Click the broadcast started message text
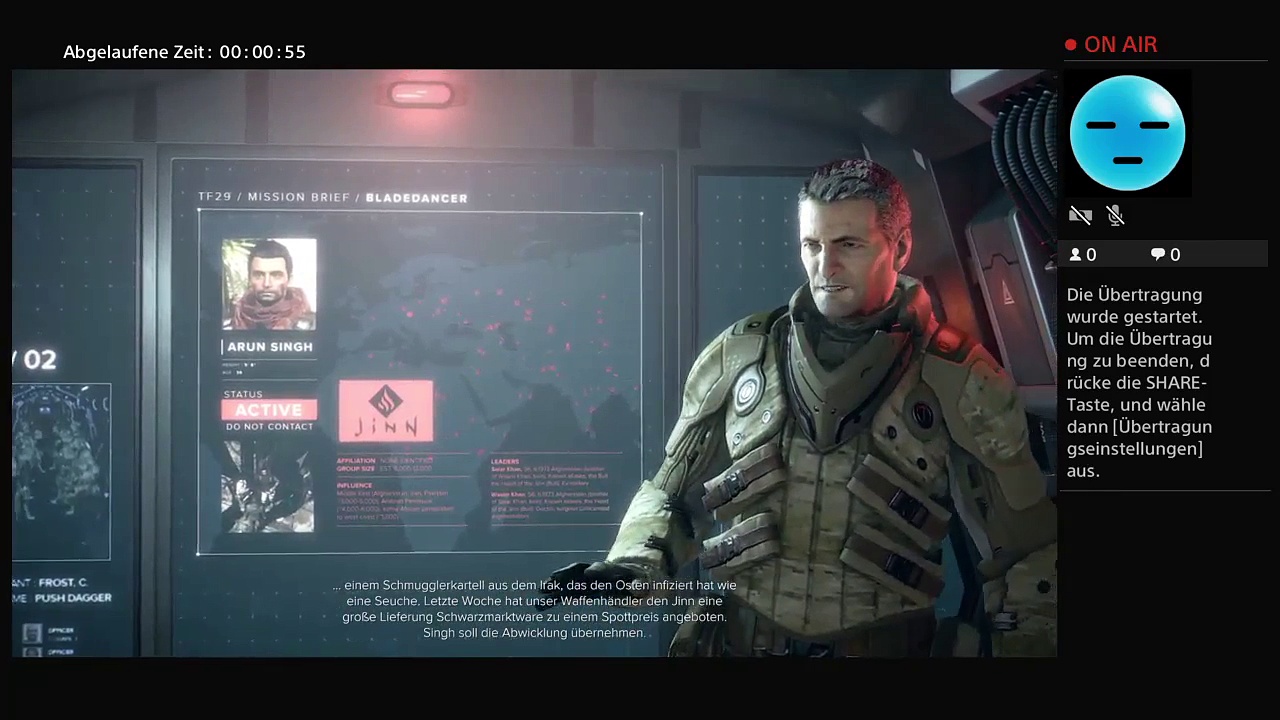Image resolution: width=1280 pixels, height=720 pixels. coord(1140,382)
